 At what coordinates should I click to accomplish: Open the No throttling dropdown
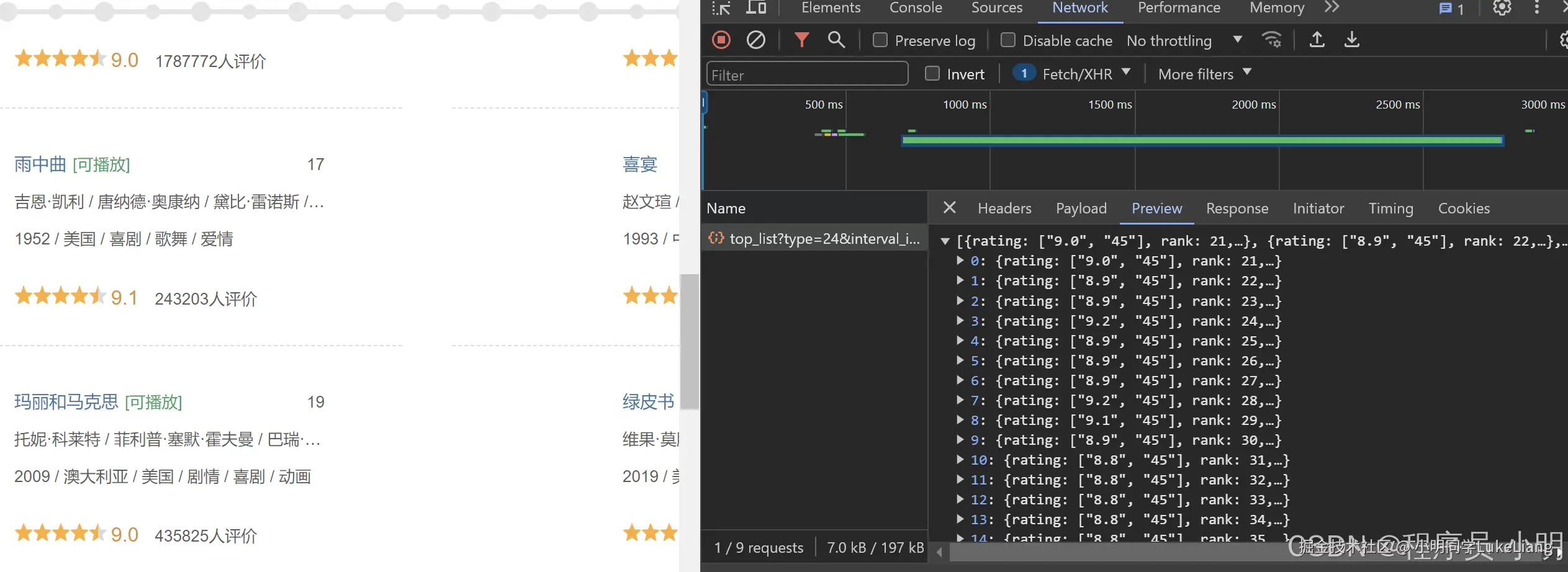[x=1184, y=41]
